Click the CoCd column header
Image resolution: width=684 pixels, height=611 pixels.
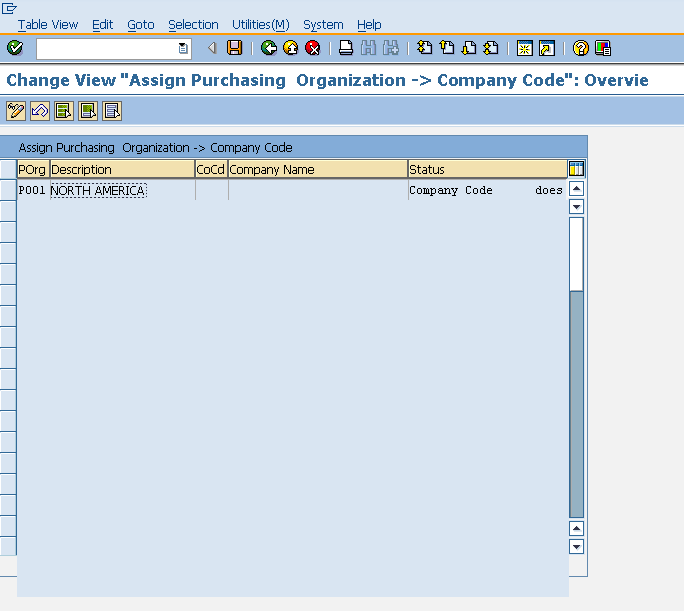[211, 169]
